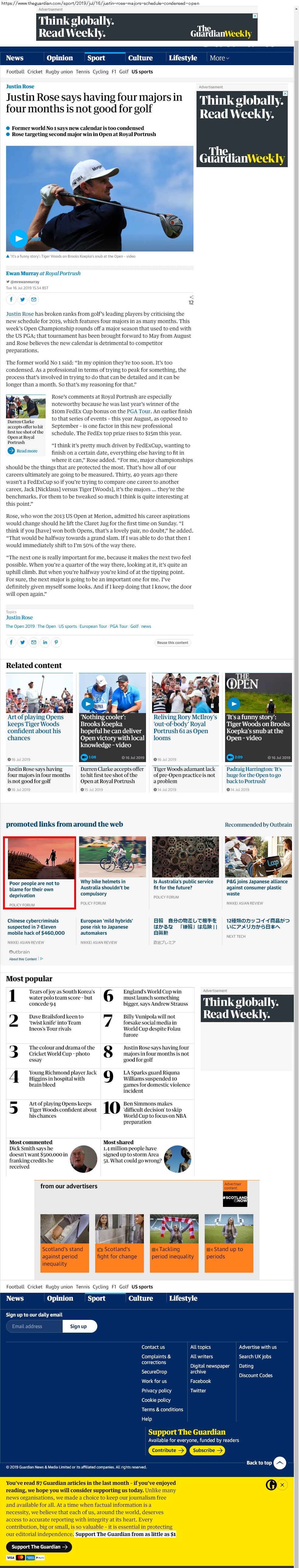Share on Twitter at article bottom
The image size is (299, 1568).
(23, 642)
